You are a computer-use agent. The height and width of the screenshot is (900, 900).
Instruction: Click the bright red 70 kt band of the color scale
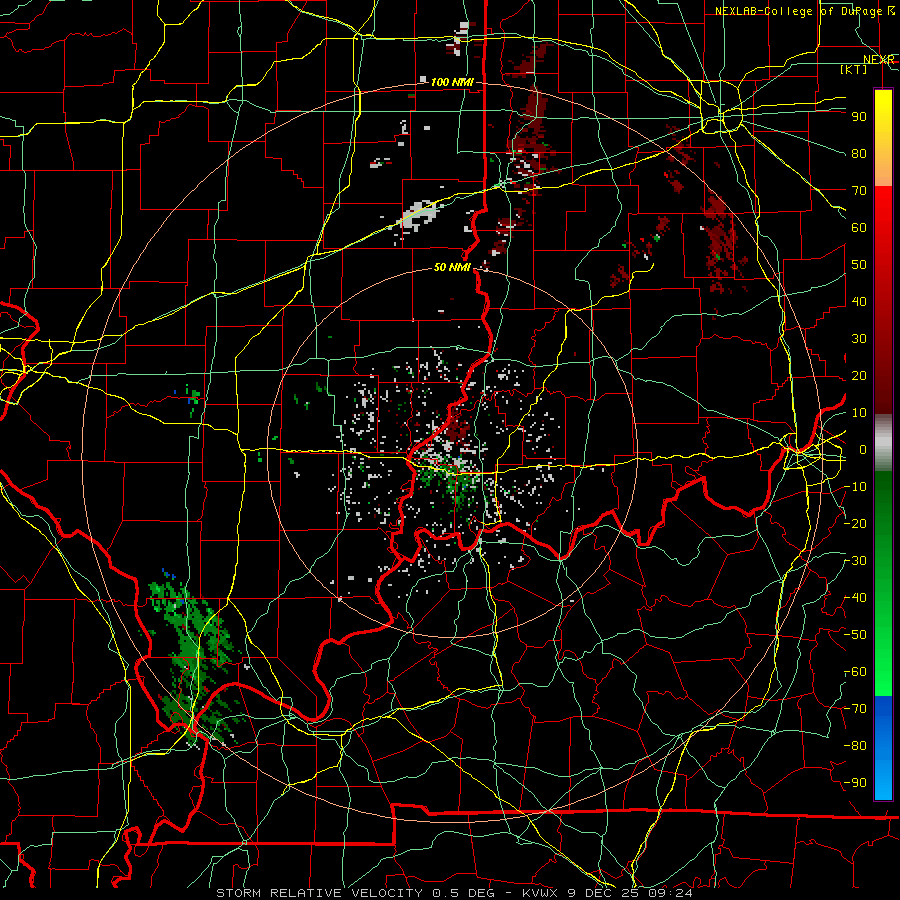pos(883,198)
